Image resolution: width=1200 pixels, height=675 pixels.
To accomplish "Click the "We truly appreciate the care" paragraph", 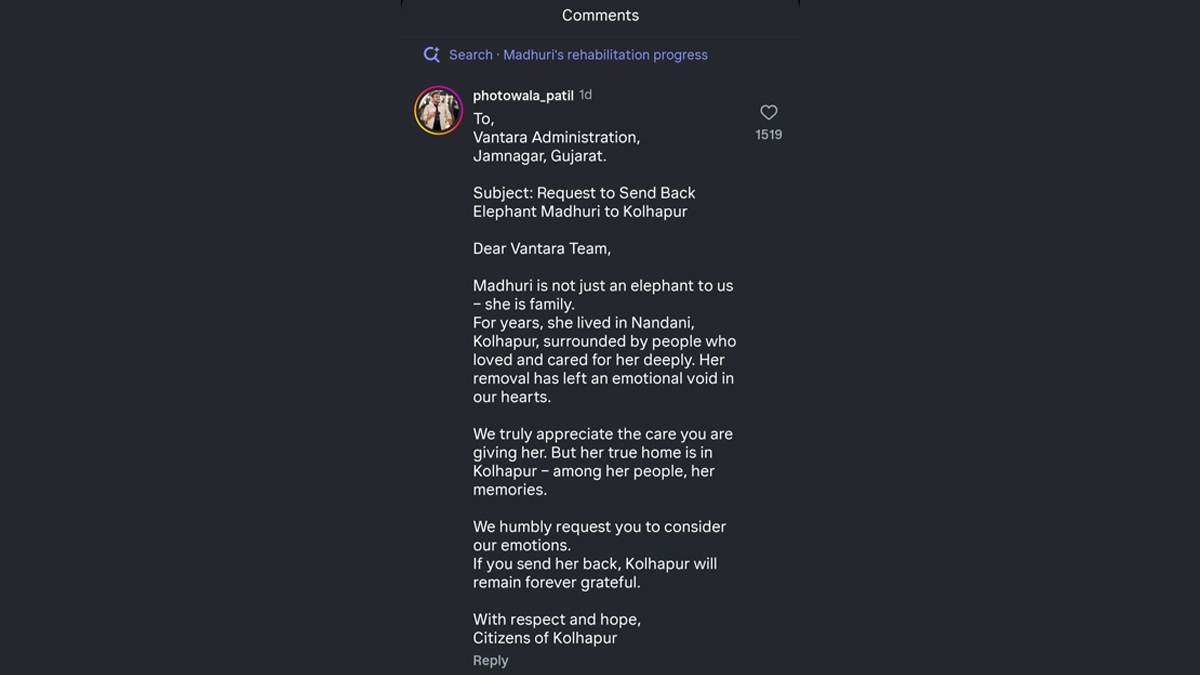I will 602,434.
